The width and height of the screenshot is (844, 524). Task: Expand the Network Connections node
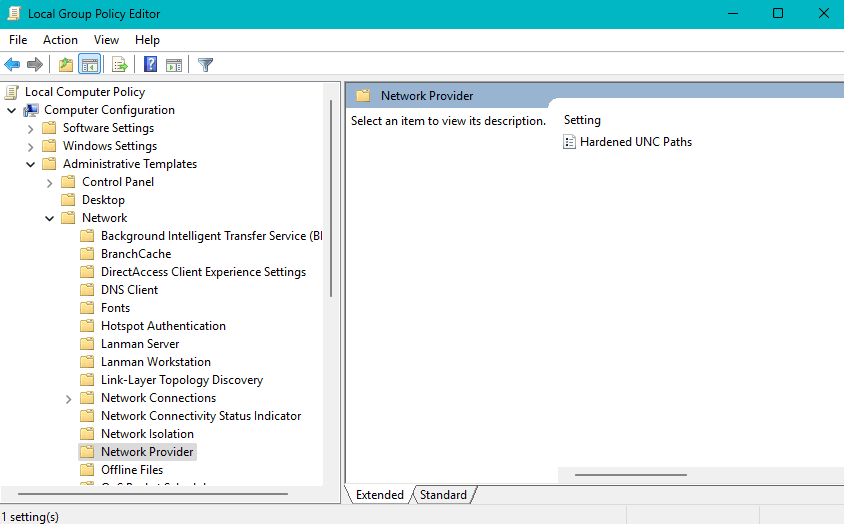68,399
